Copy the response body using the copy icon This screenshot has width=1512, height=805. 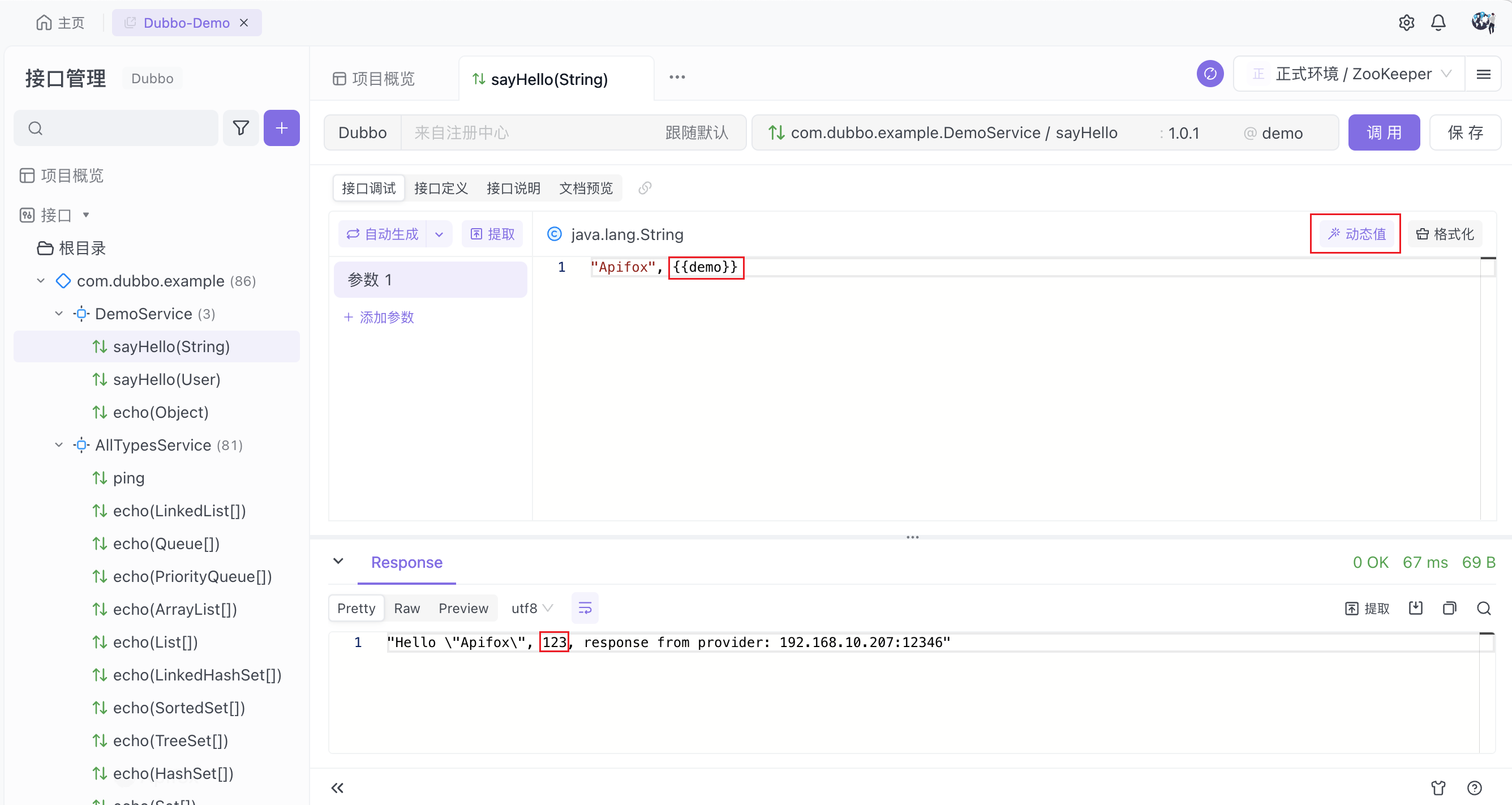click(1449, 609)
